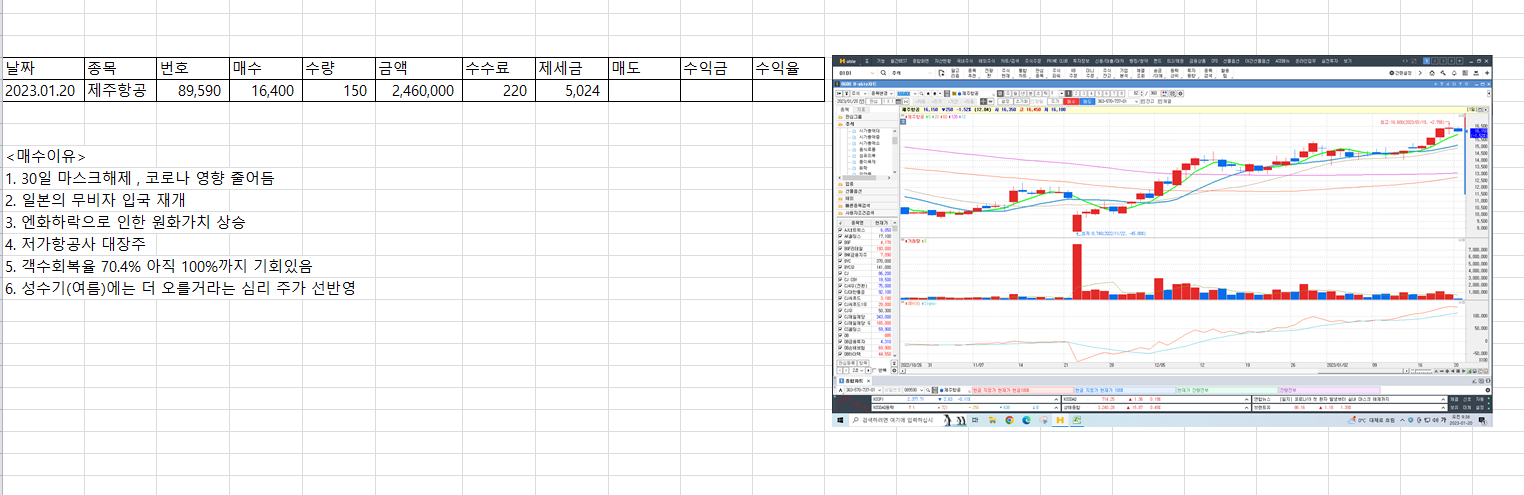The height and width of the screenshot is (495, 1524).
Task: Click the <매수이유> heading cell
Action: coord(45,157)
